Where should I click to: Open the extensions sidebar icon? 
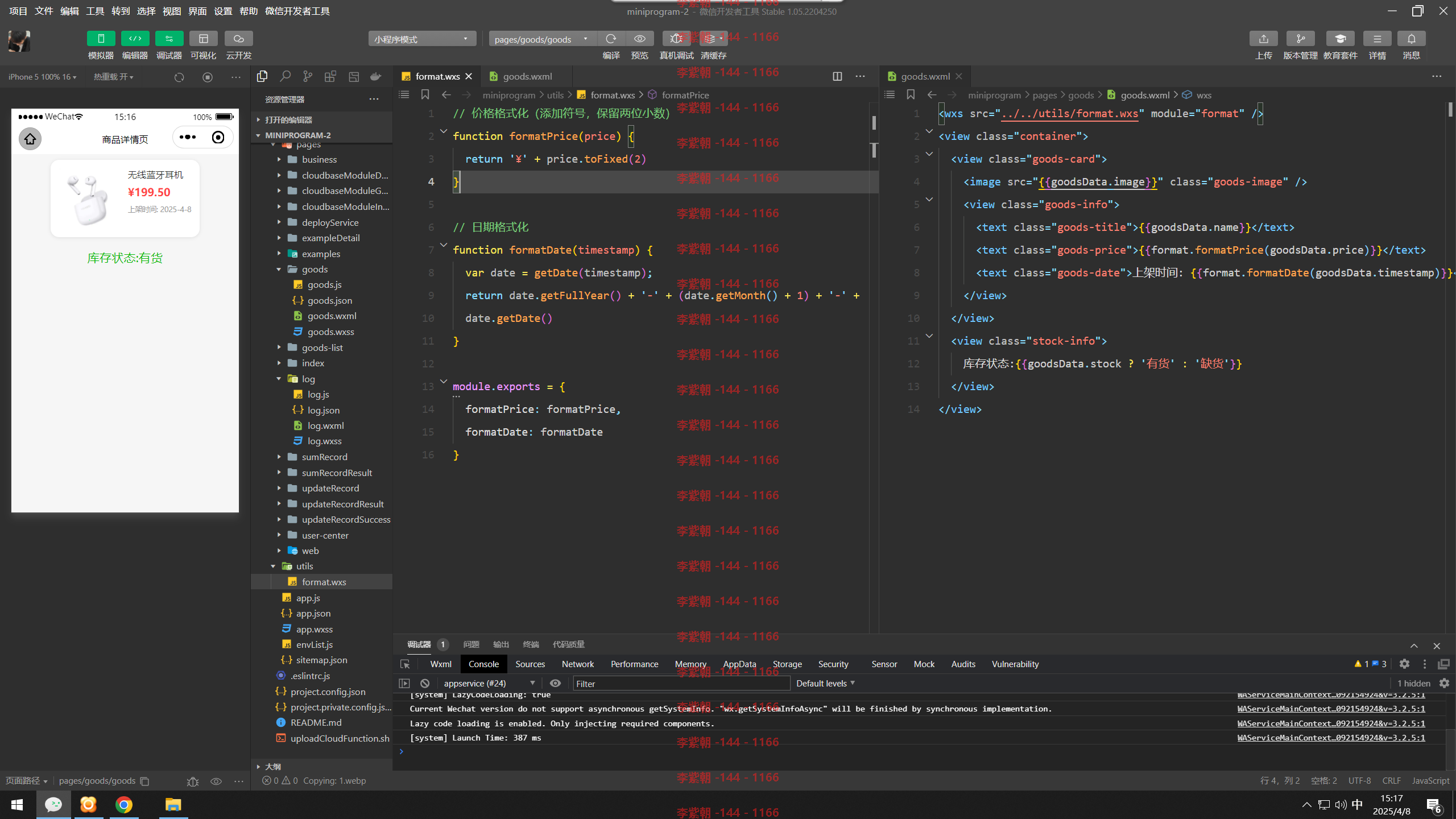(x=330, y=76)
